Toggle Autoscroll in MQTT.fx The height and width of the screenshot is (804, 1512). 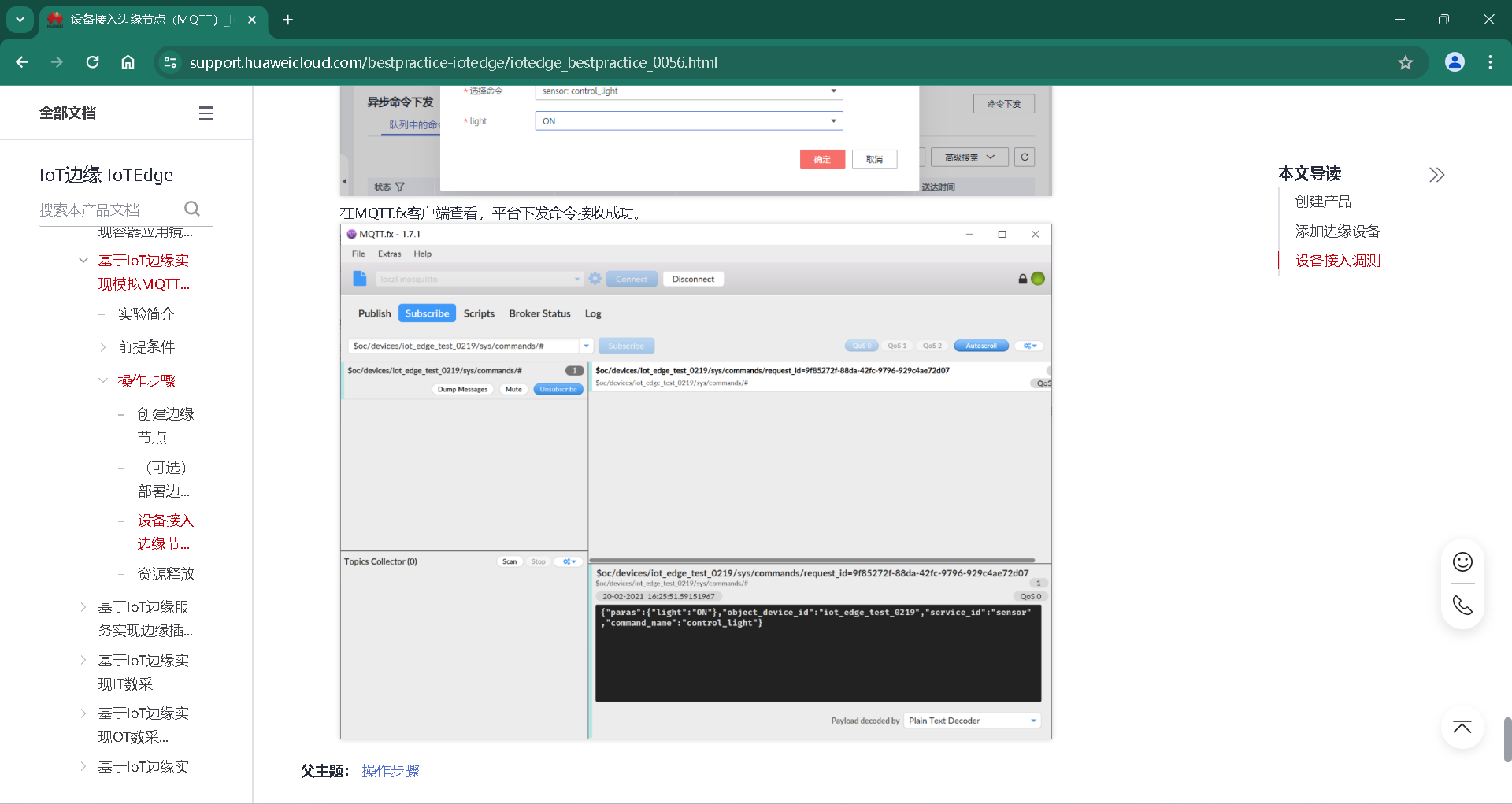(x=981, y=346)
